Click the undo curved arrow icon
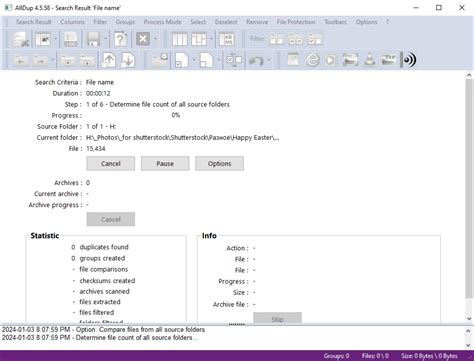This screenshot has width=474, height=361. click(256, 61)
